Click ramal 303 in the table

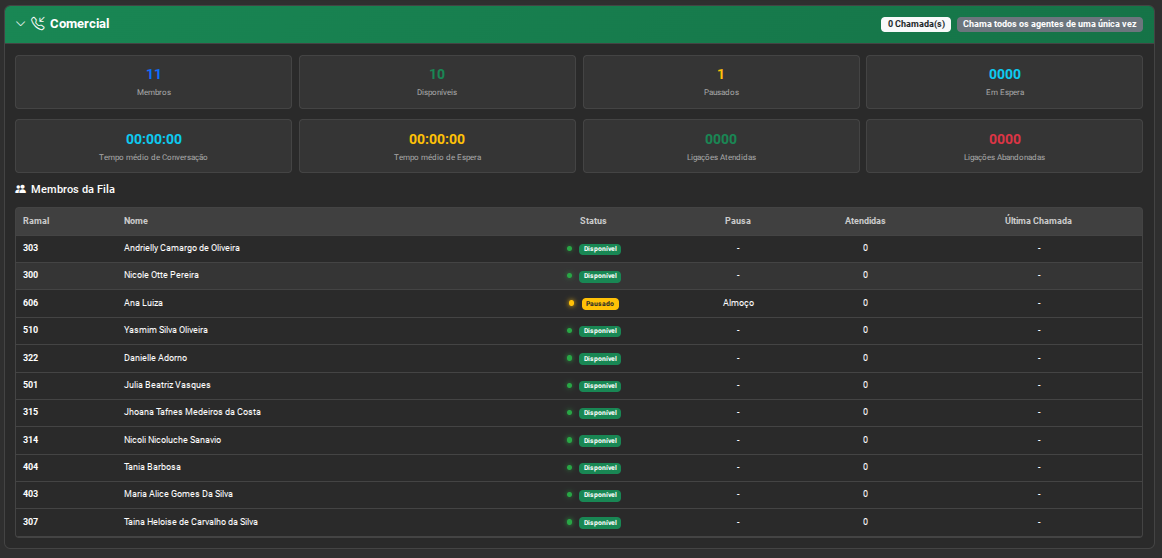point(30,248)
